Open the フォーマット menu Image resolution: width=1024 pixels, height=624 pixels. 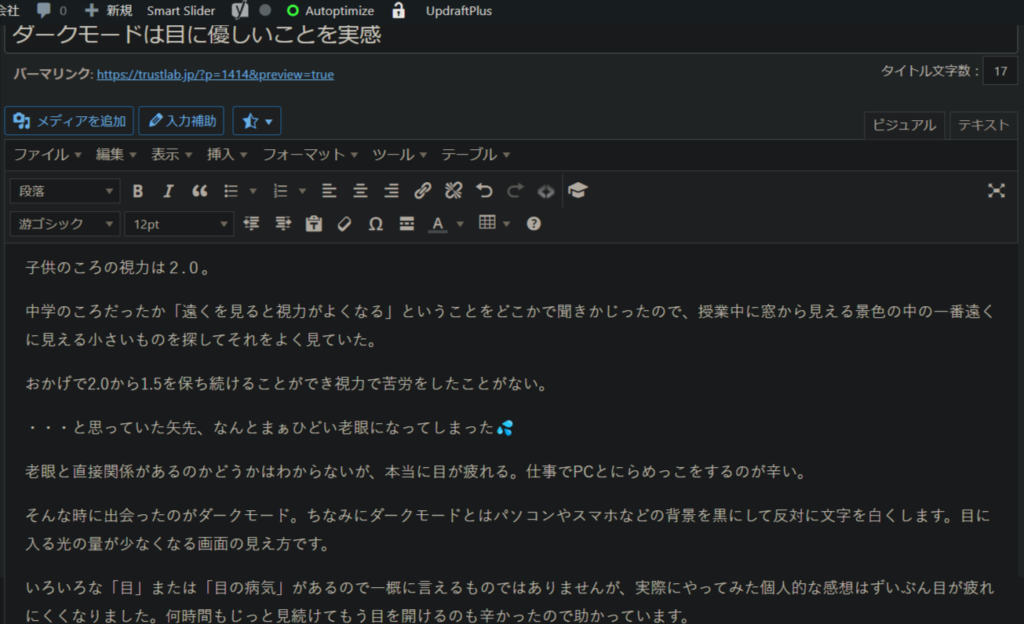point(310,154)
